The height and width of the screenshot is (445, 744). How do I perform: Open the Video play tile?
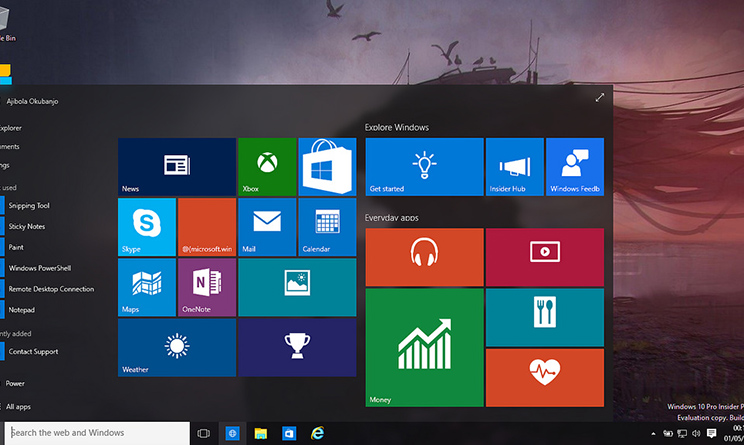[x=545, y=257]
